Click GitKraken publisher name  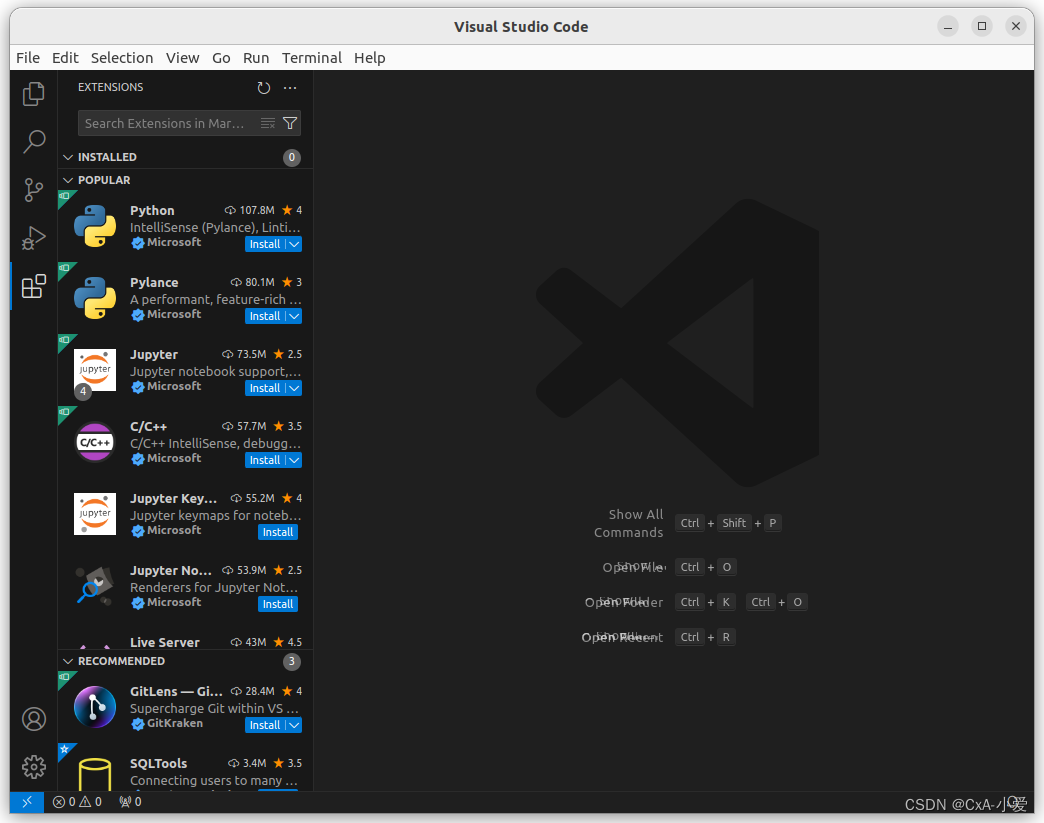tap(175, 723)
